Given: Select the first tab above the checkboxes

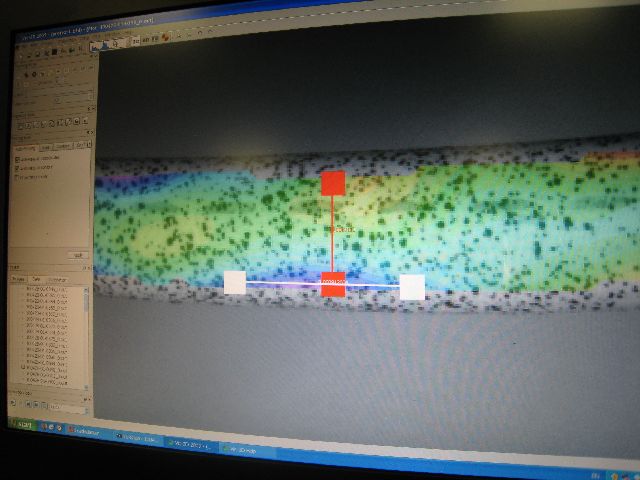Looking at the screenshot, I should [x=25, y=148].
